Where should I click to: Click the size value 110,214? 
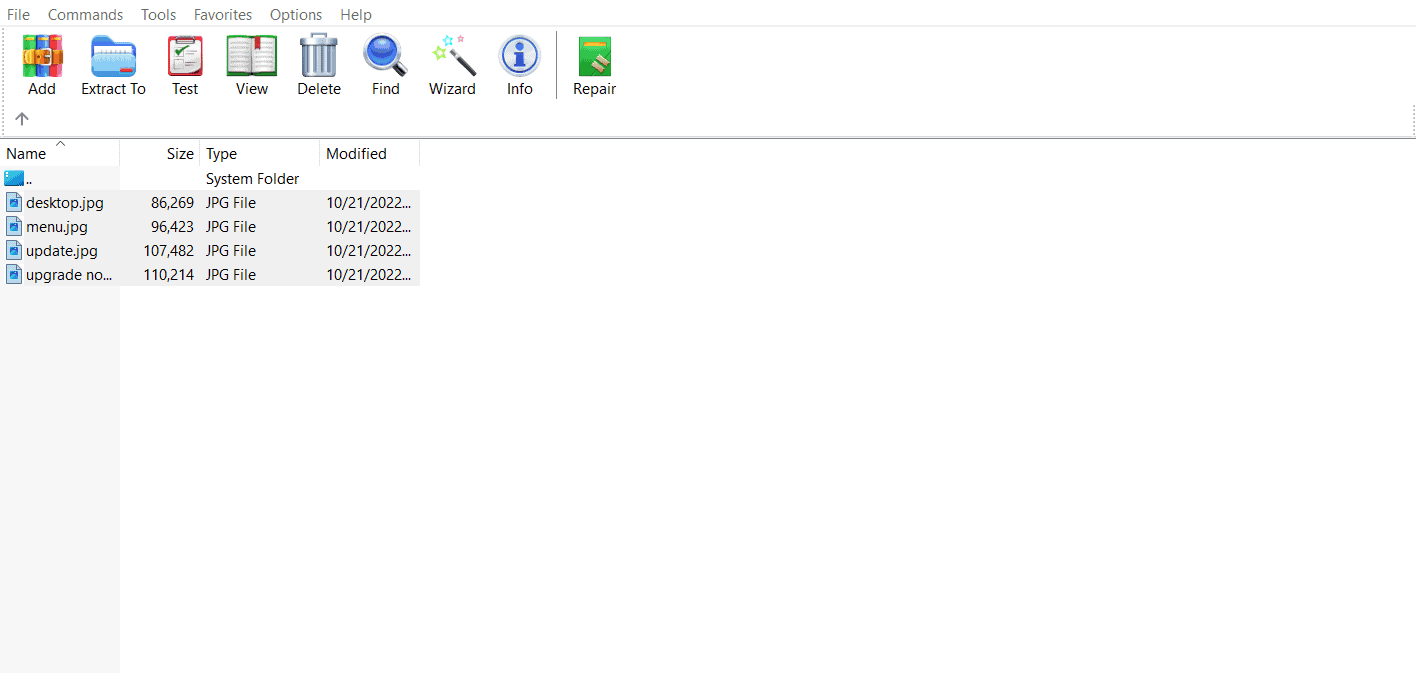coord(168,275)
